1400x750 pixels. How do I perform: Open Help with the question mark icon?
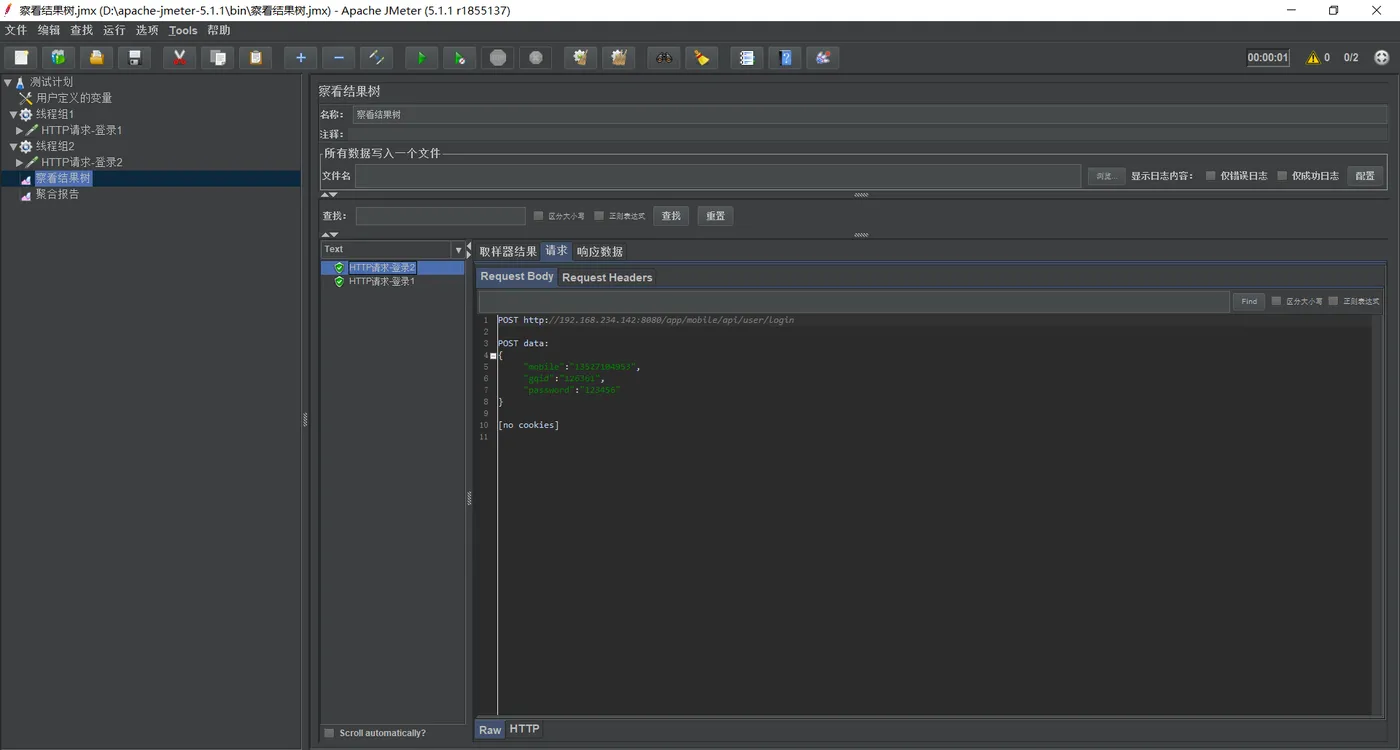(x=784, y=57)
